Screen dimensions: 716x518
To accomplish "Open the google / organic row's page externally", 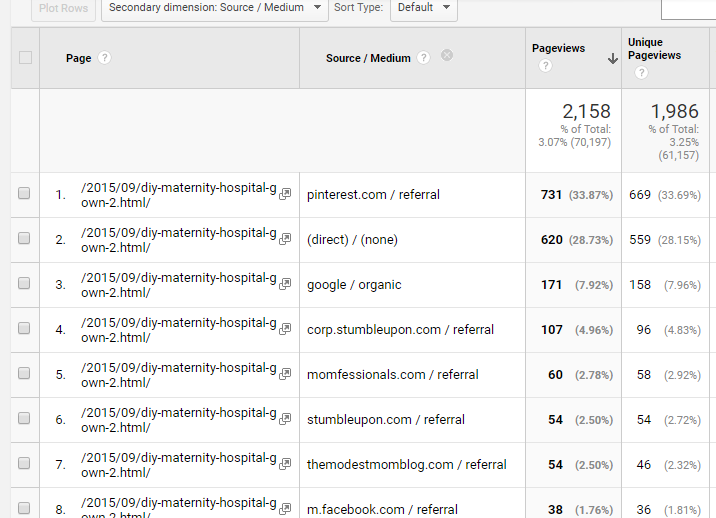I will [285, 285].
